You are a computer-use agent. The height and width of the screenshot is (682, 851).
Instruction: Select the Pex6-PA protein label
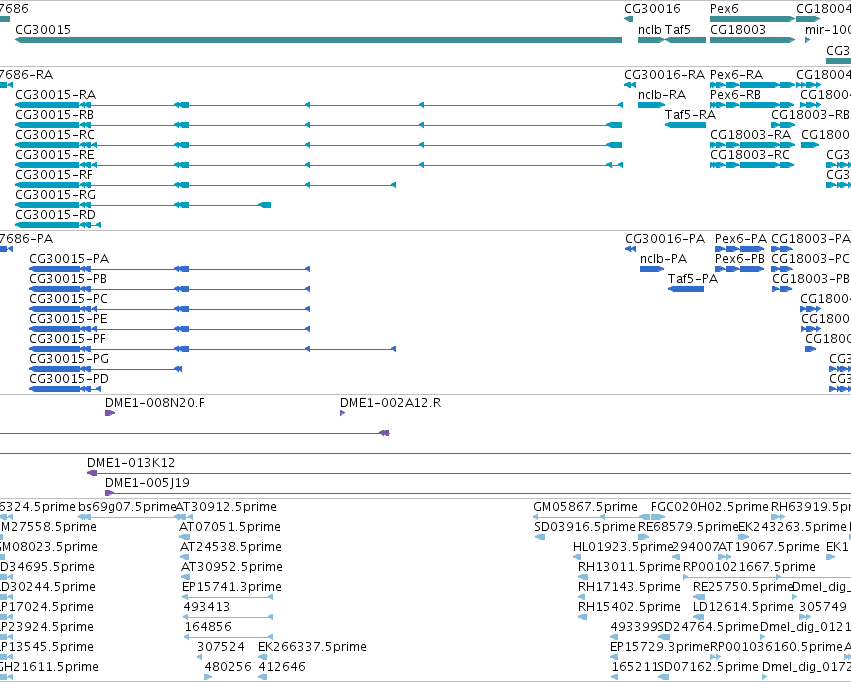[741, 239]
